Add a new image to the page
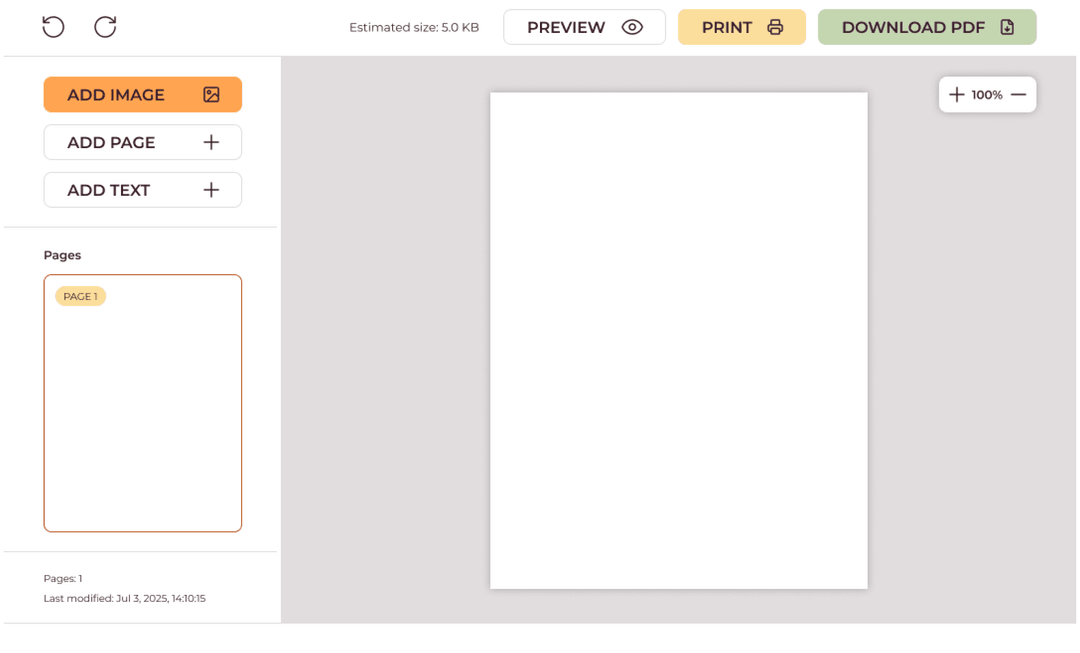The image size is (1080, 653). 142,94
